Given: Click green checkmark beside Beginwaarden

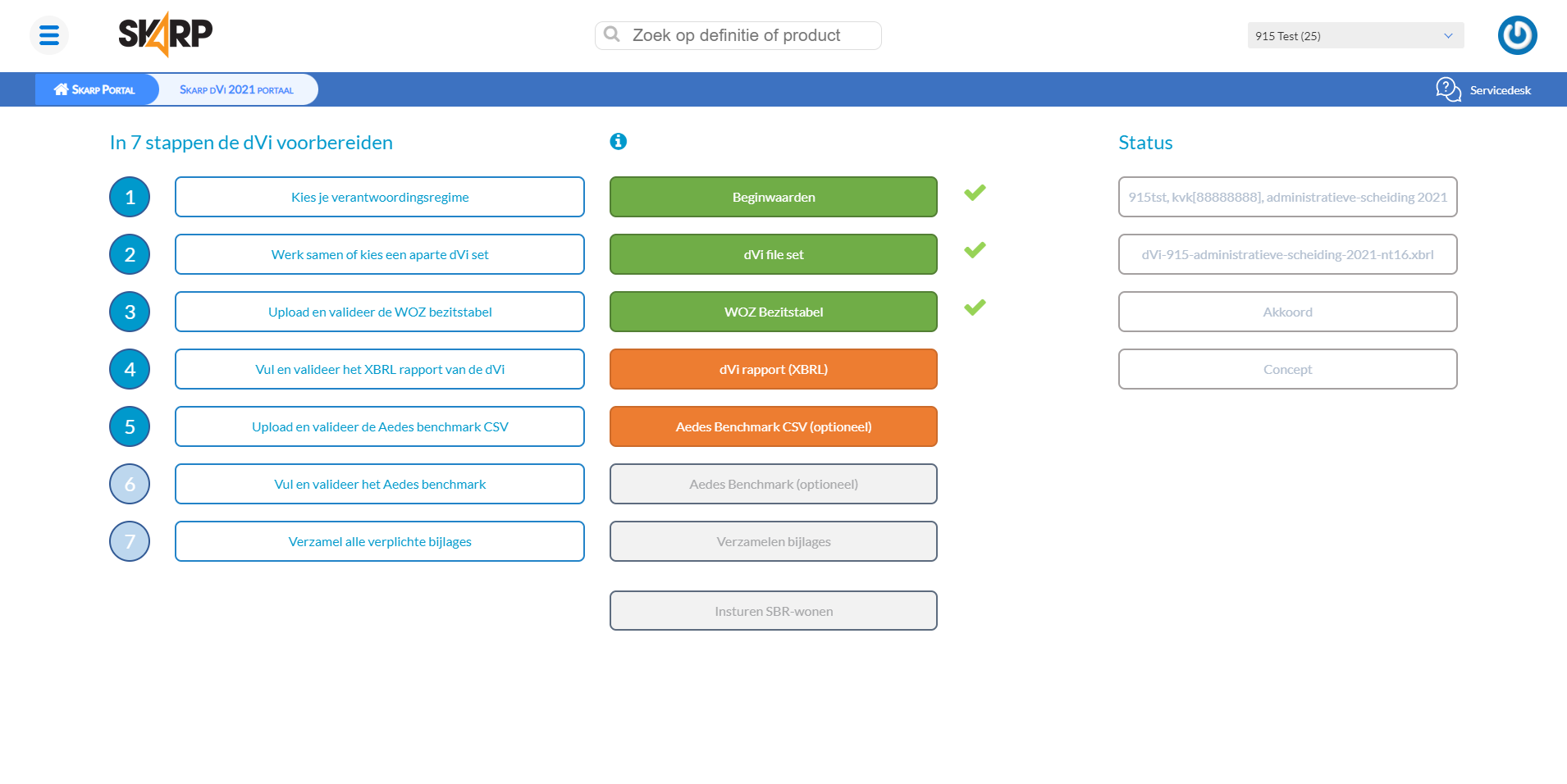Looking at the screenshot, I should click(x=975, y=194).
